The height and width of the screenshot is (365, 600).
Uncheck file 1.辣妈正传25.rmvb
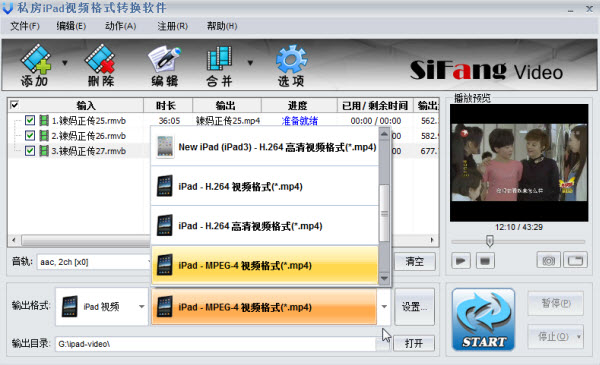pos(30,121)
